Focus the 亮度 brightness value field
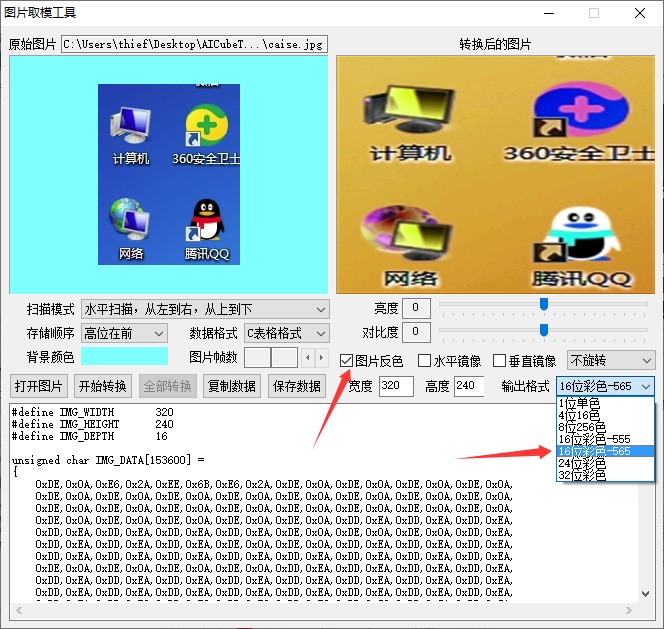 [x=416, y=308]
